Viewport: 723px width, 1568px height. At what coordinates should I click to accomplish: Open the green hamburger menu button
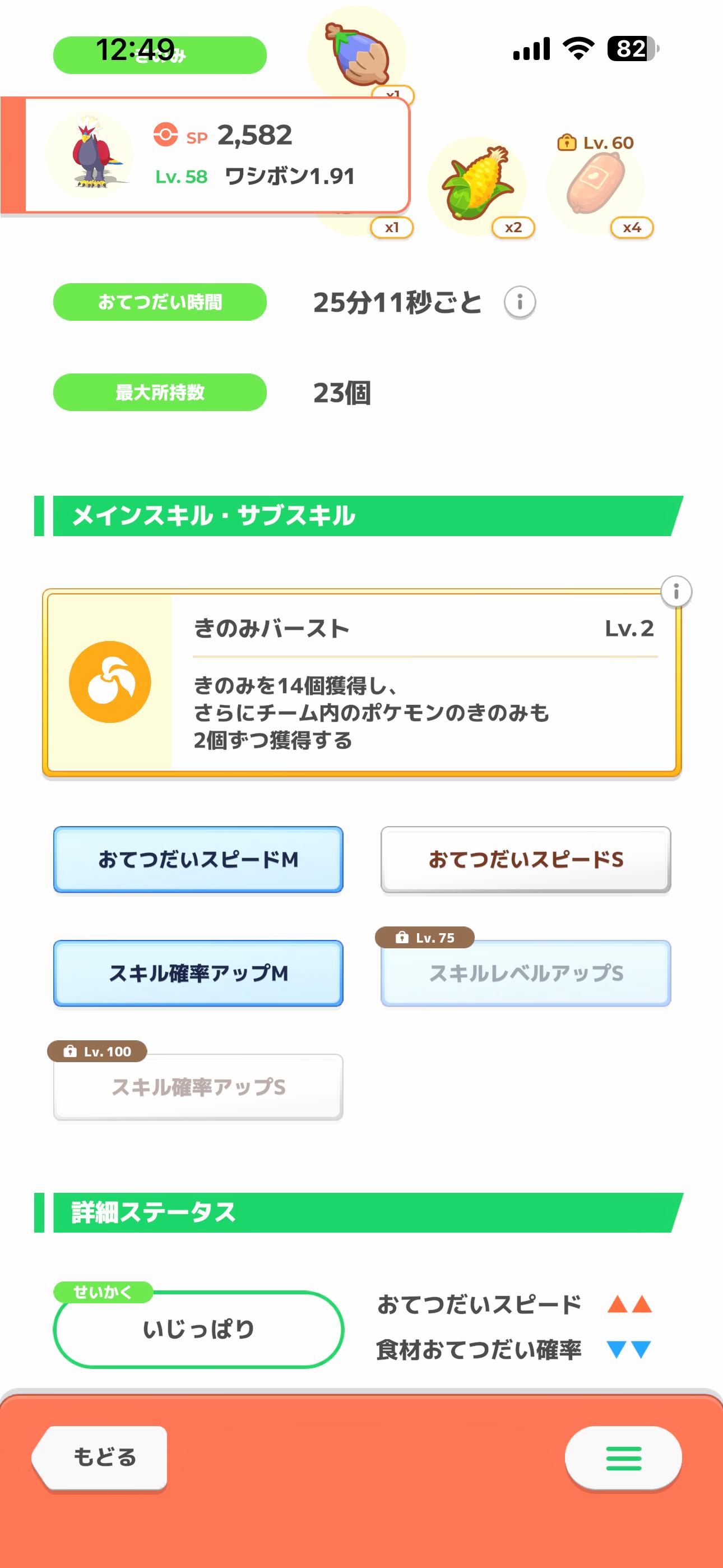point(623,1458)
